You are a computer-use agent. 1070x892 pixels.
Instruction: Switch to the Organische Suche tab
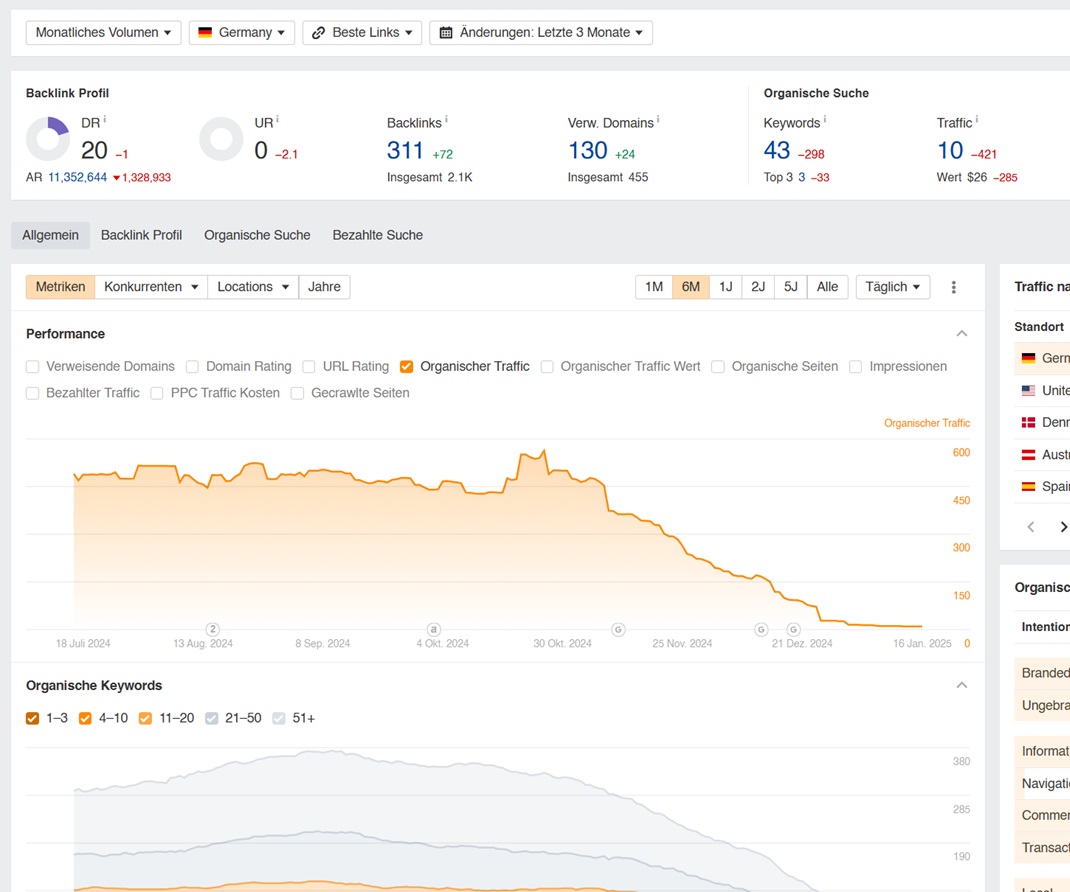click(257, 235)
